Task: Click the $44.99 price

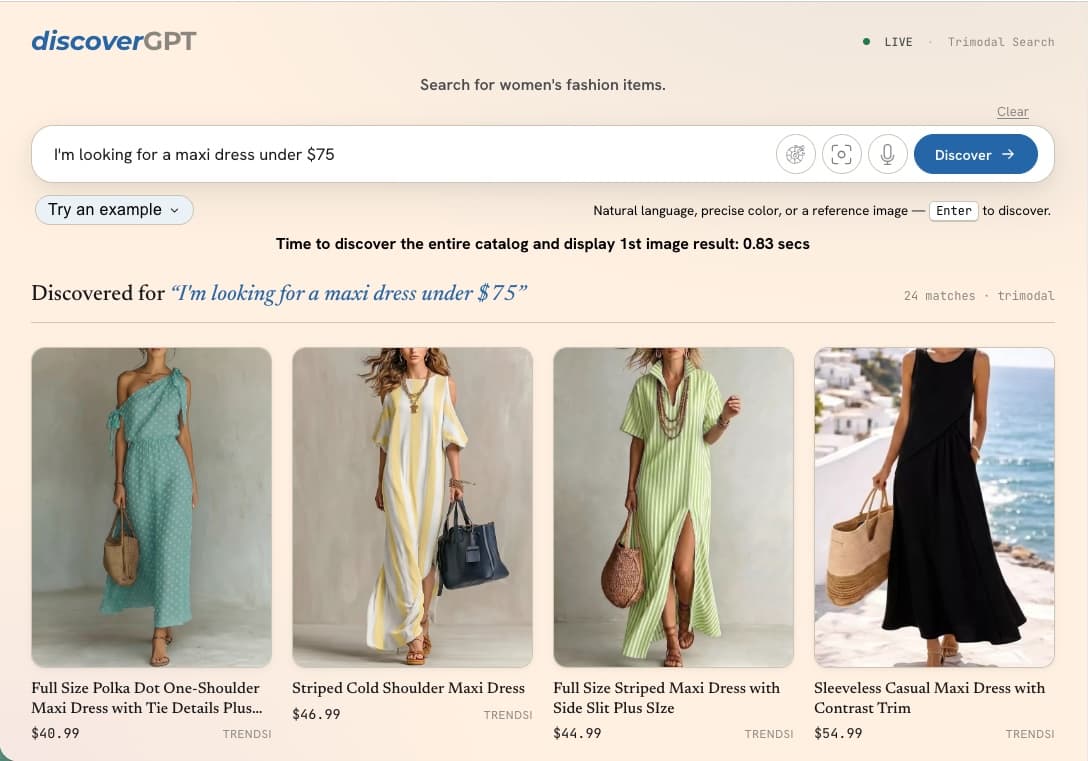Action: pyautogui.click(x=577, y=733)
